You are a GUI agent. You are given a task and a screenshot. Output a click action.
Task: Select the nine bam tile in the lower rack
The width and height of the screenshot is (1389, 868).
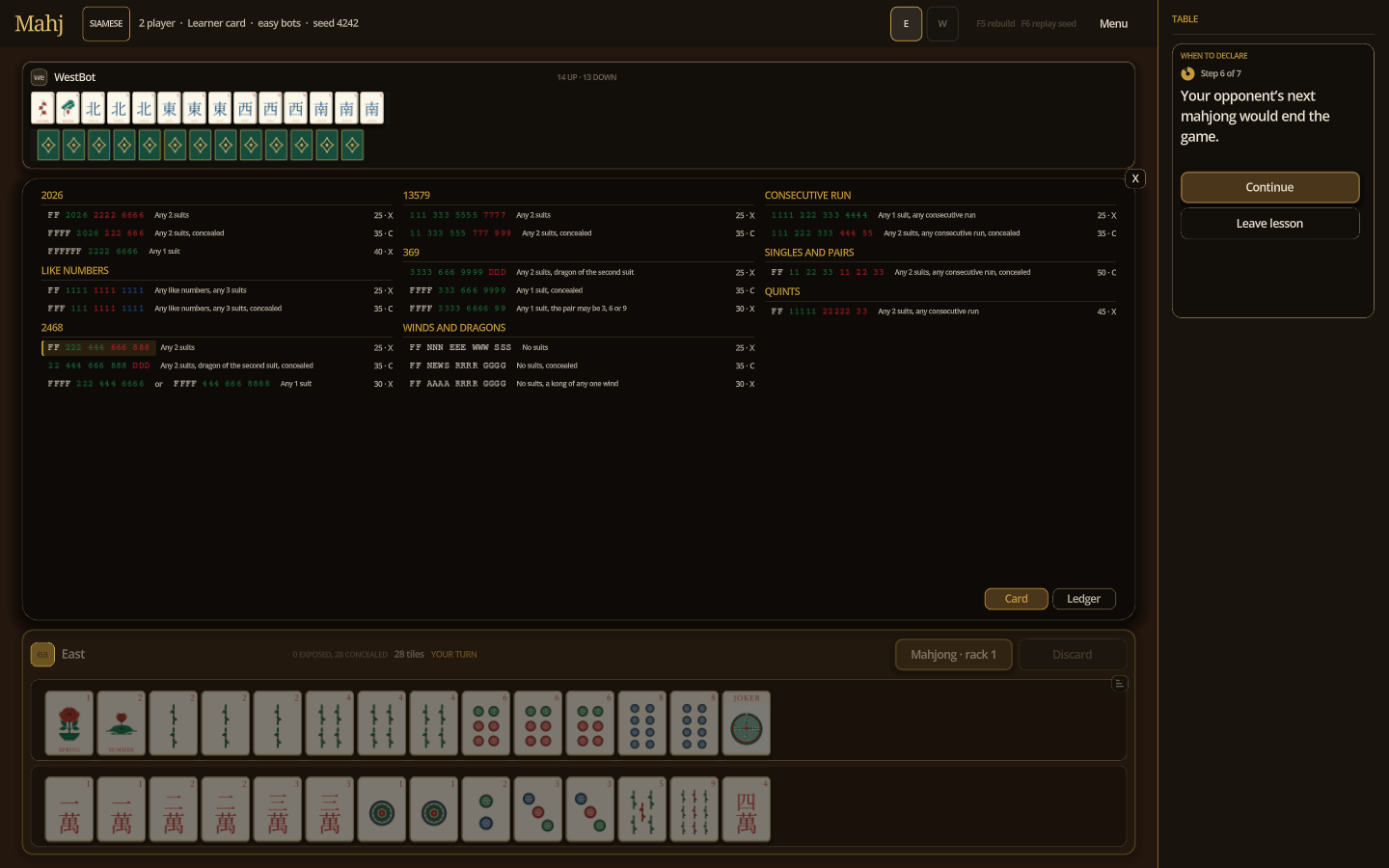(x=694, y=809)
